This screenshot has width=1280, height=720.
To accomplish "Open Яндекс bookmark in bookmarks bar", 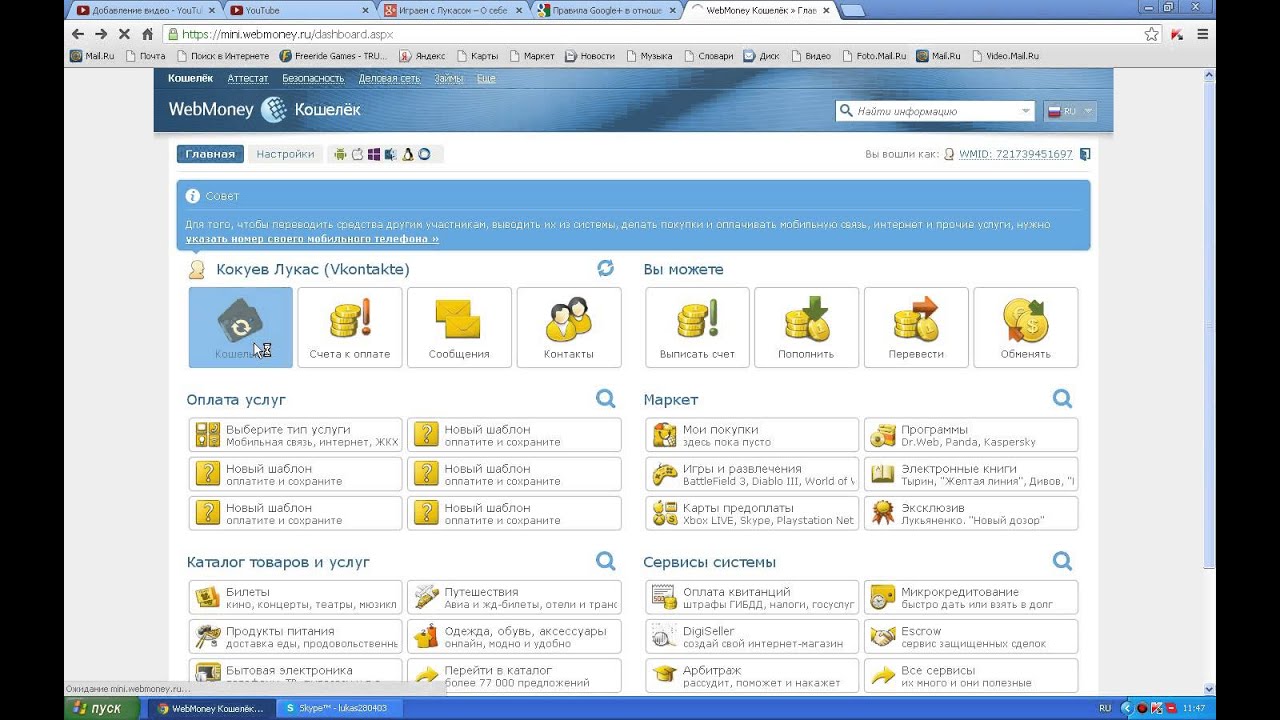I will (x=423, y=56).
